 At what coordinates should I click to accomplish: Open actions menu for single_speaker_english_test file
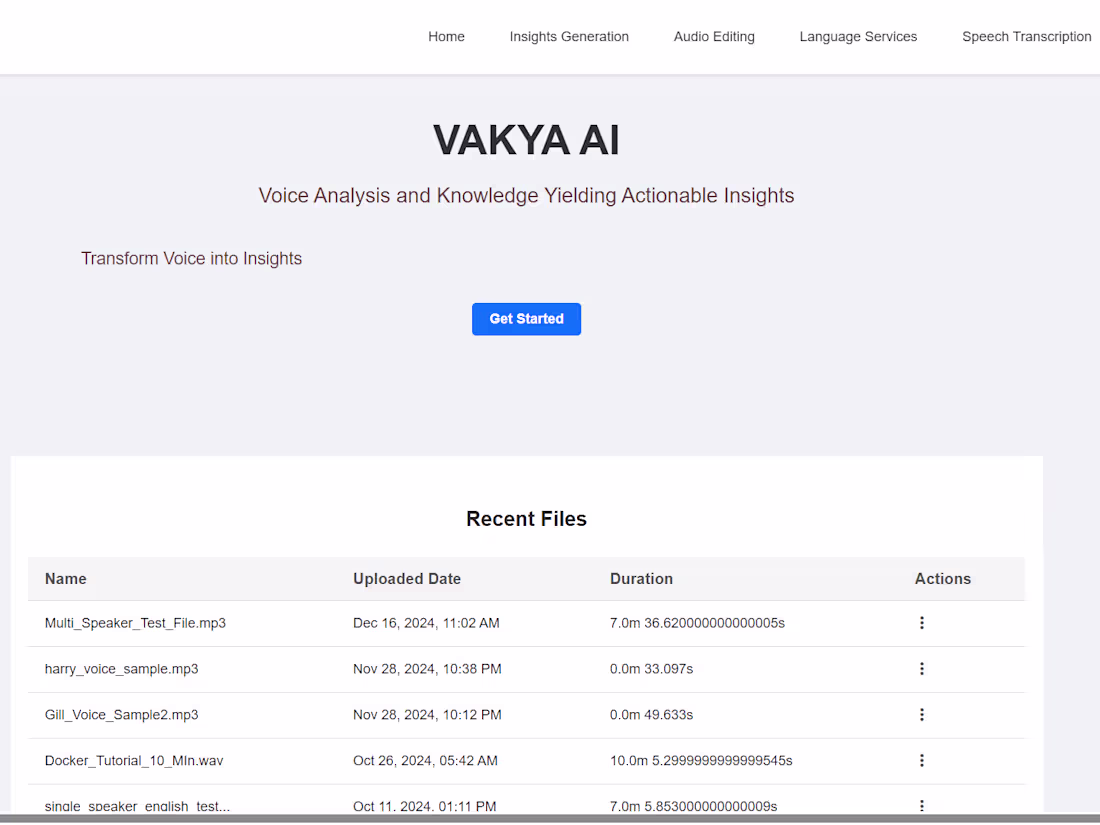922,806
